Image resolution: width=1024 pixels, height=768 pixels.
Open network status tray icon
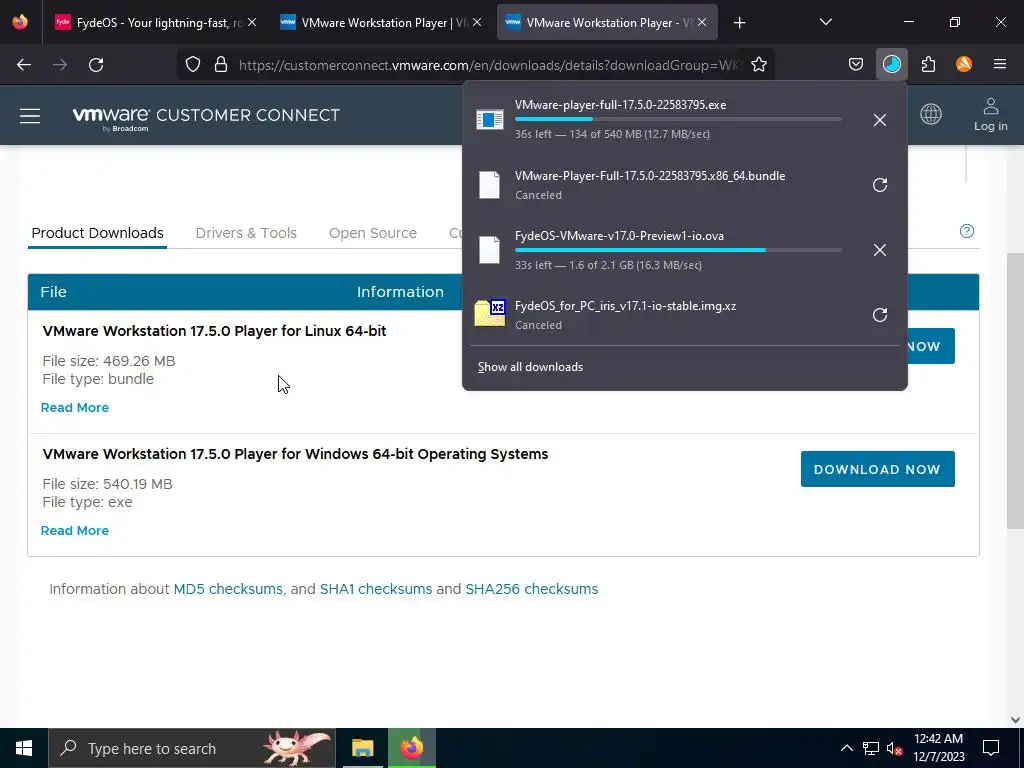pos(871,748)
